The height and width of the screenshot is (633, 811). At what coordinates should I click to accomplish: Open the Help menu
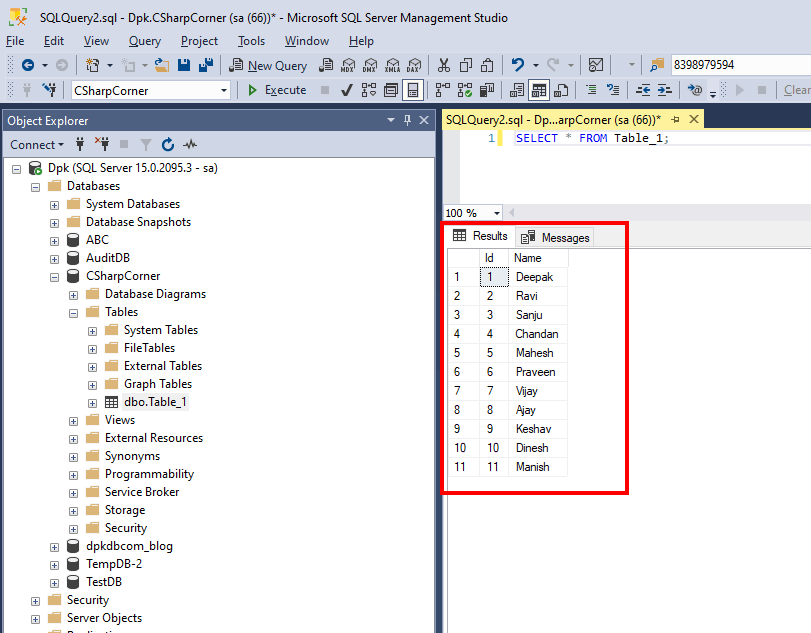tap(361, 41)
